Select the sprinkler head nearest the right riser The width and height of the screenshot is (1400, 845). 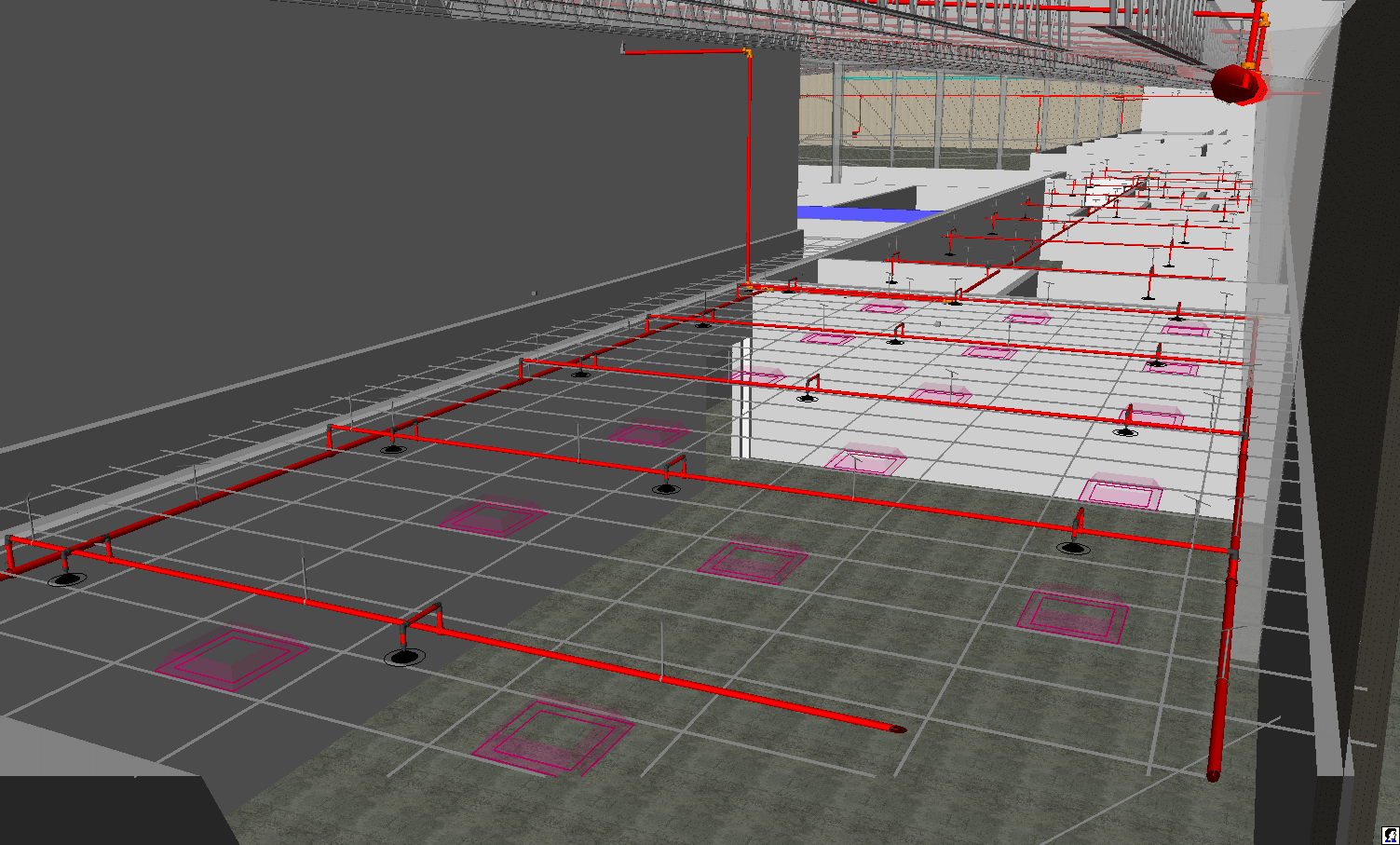[1074, 548]
